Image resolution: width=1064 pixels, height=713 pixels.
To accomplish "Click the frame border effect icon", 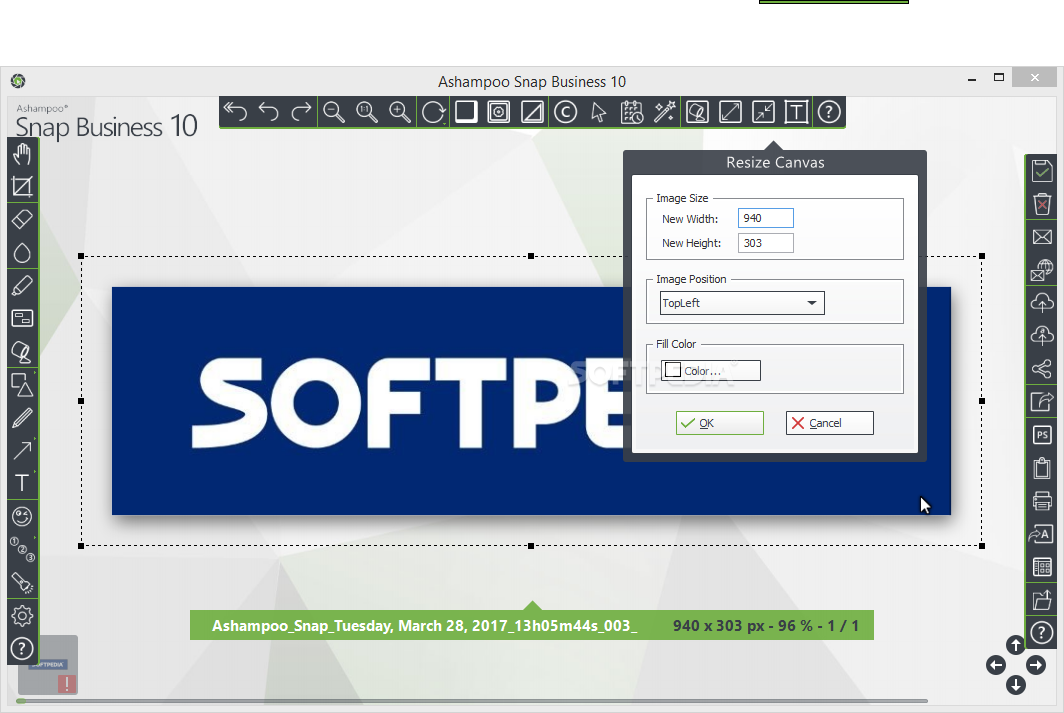I will point(499,111).
